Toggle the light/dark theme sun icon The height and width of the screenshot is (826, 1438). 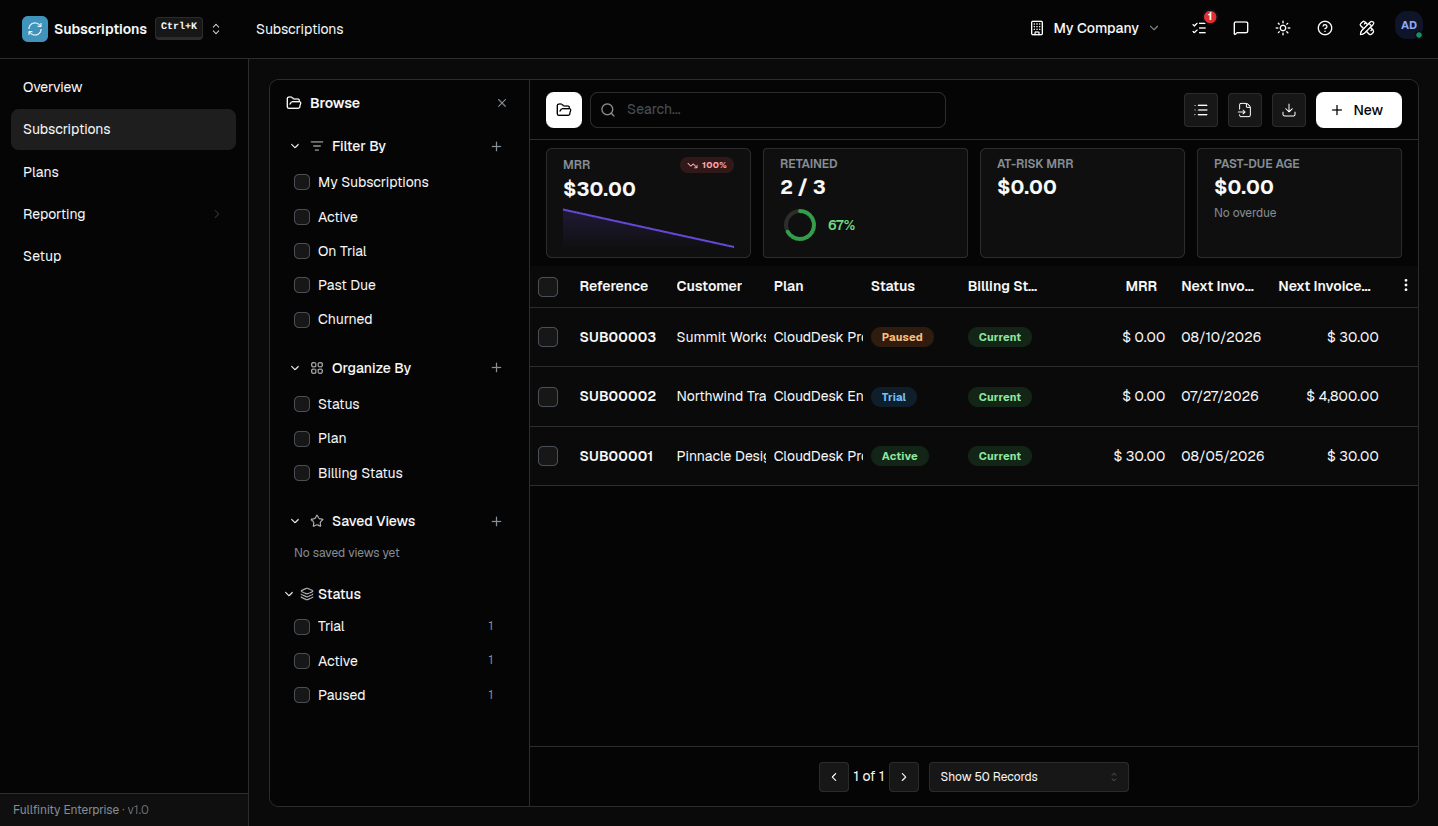click(x=1283, y=28)
